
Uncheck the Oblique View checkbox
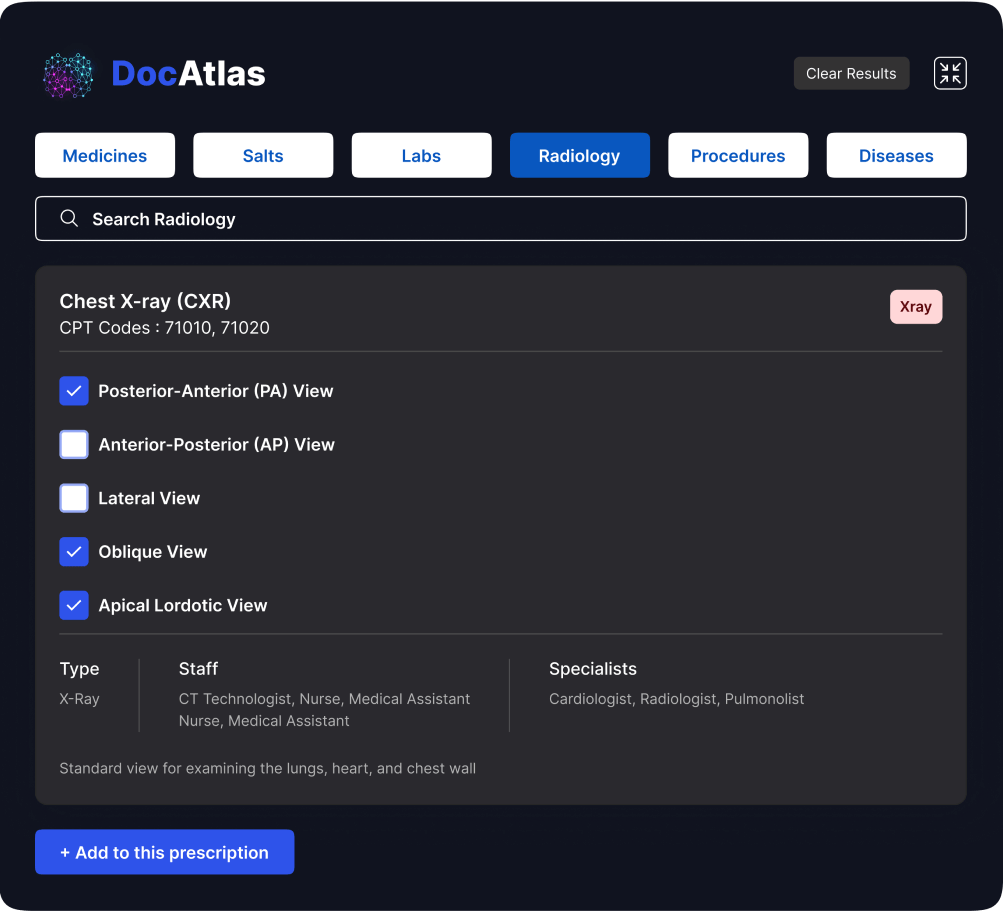pyautogui.click(x=74, y=552)
